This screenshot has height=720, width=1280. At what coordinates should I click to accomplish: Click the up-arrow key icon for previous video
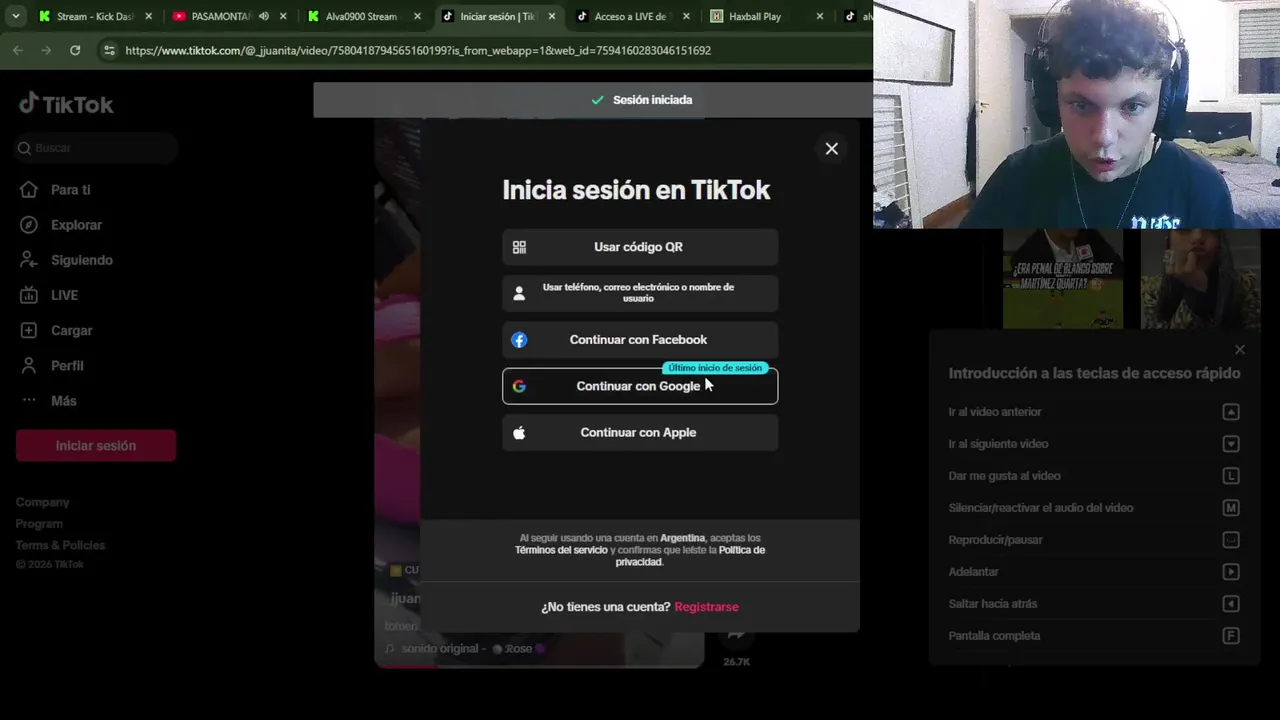pos(1231,412)
